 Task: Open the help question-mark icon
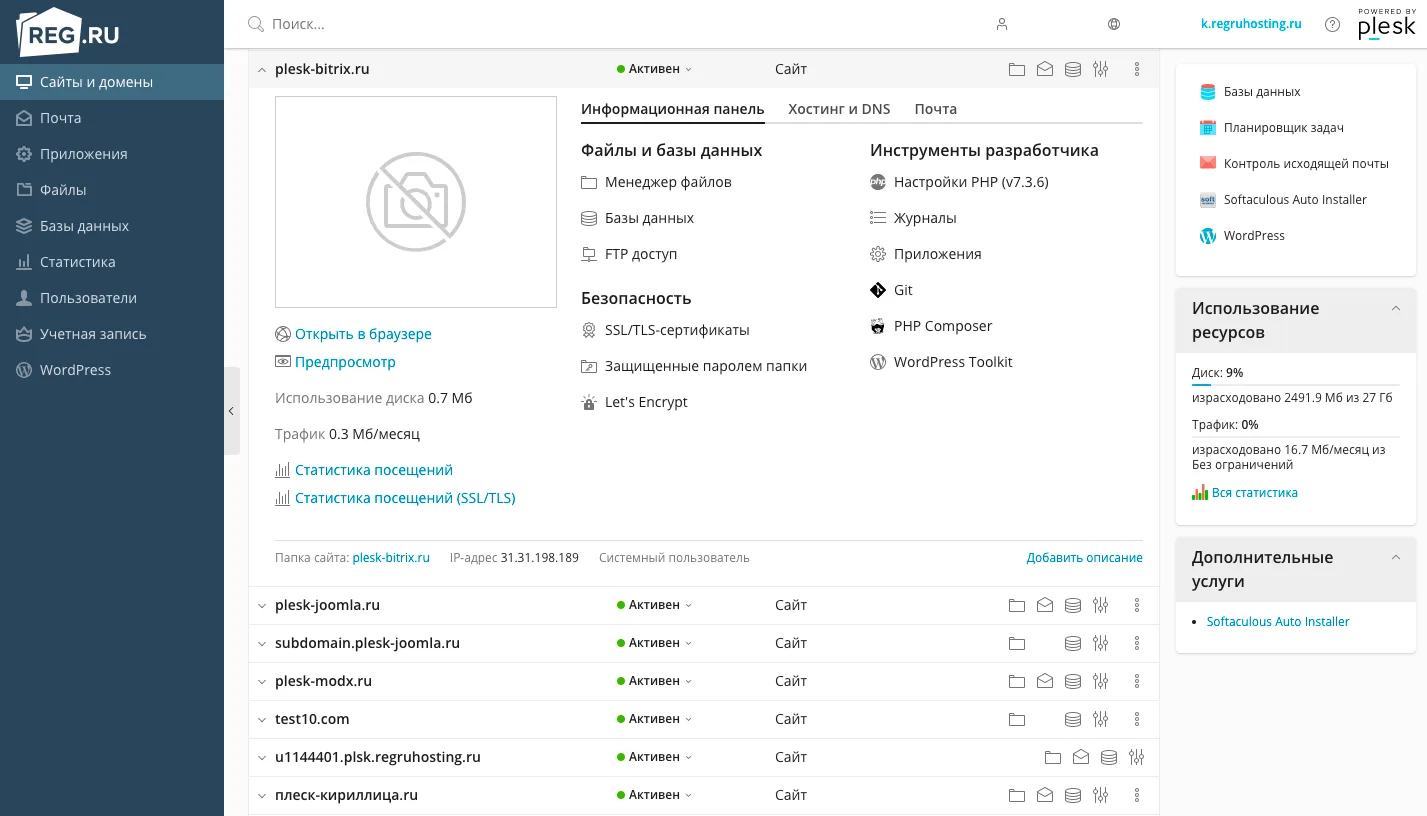(x=1332, y=24)
